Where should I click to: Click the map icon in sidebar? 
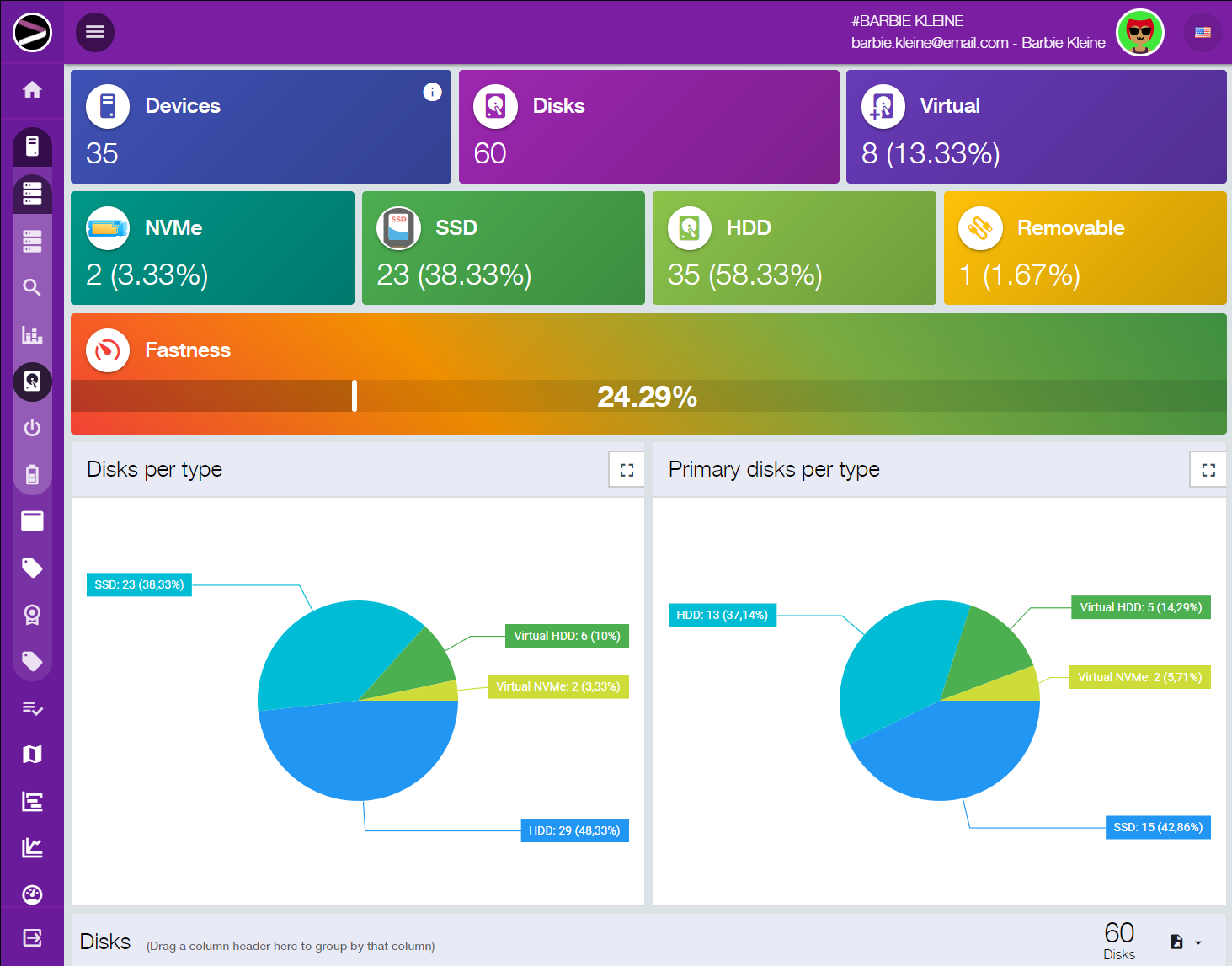click(x=32, y=755)
